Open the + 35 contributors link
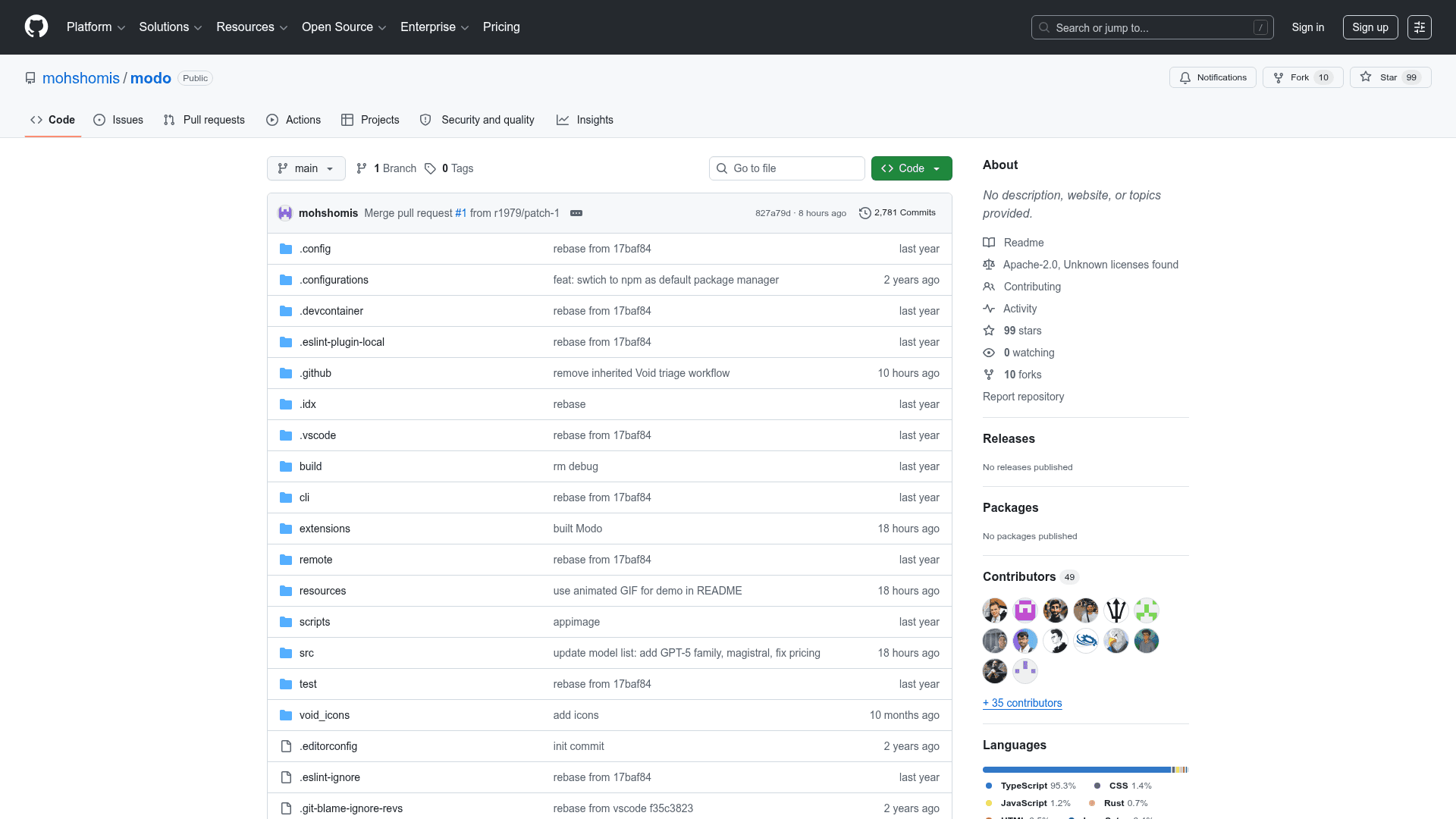Viewport: 1456px width, 819px height. [x=1021, y=703]
